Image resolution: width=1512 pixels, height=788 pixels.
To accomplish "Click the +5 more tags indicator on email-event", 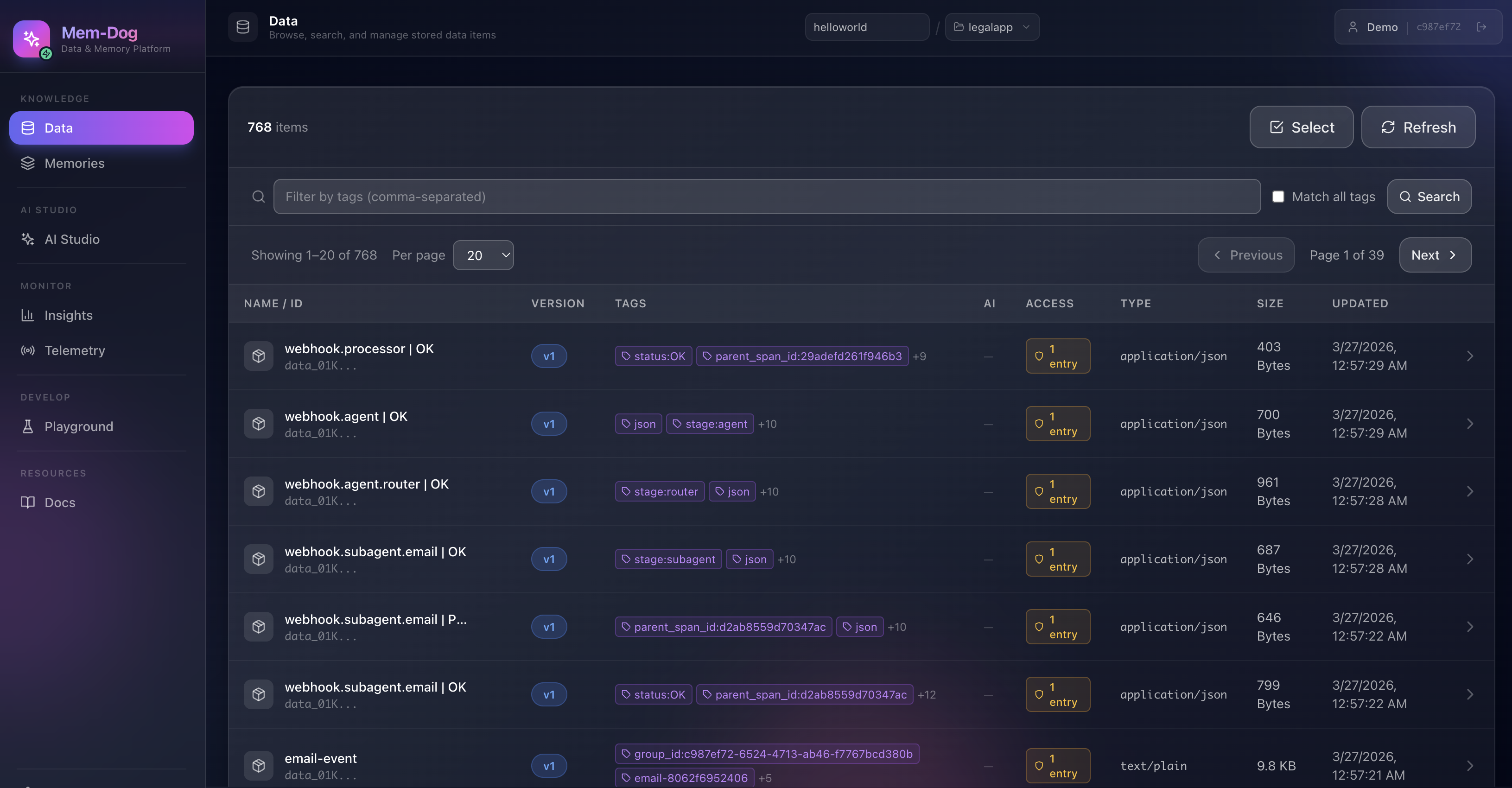I will point(765,778).
